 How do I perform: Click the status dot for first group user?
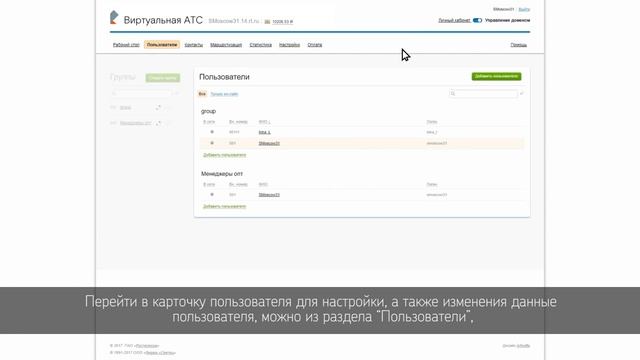pyautogui.click(x=212, y=132)
